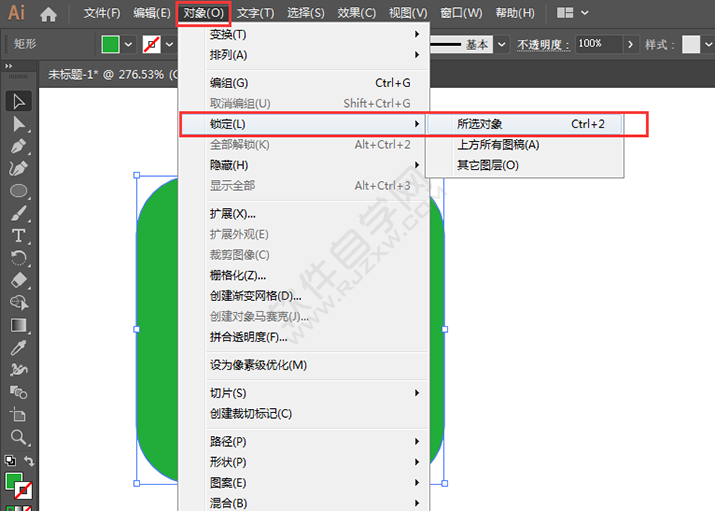The image size is (715, 511).
Task: Open the 对象(O) menu
Action: [203, 13]
